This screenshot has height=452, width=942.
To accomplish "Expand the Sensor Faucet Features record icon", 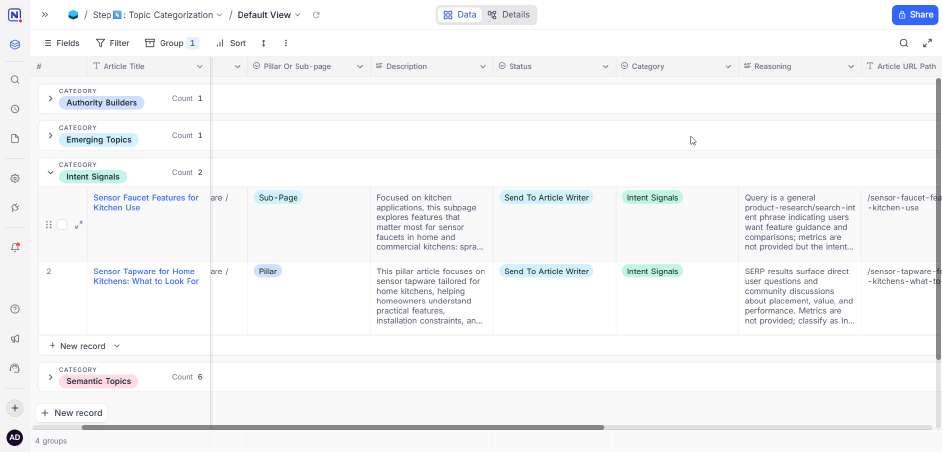I will tap(78, 225).
